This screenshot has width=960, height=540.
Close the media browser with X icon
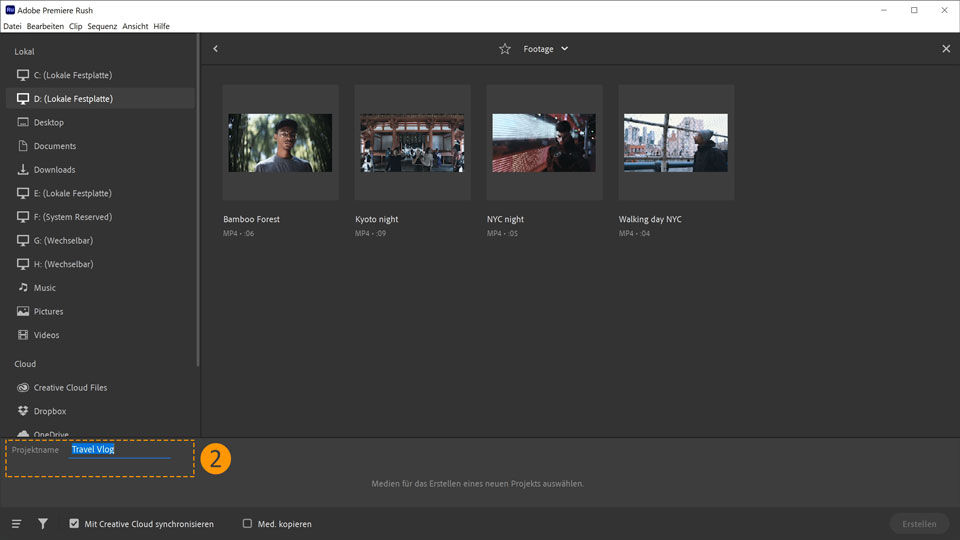[x=946, y=48]
